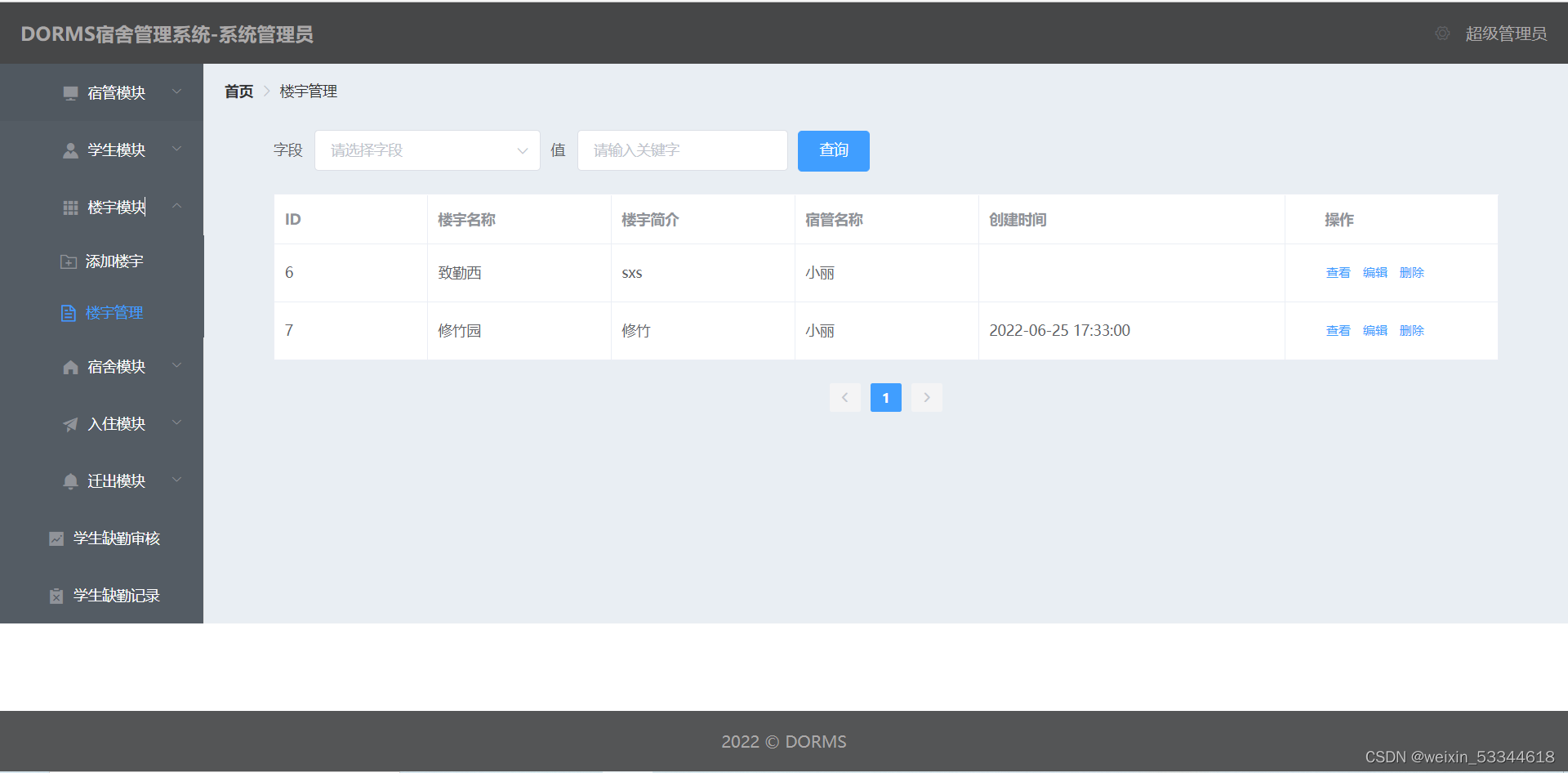The image size is (1568, 773).
Task: Open the 请选择字段 field dropdown
Action: point(427,150)
